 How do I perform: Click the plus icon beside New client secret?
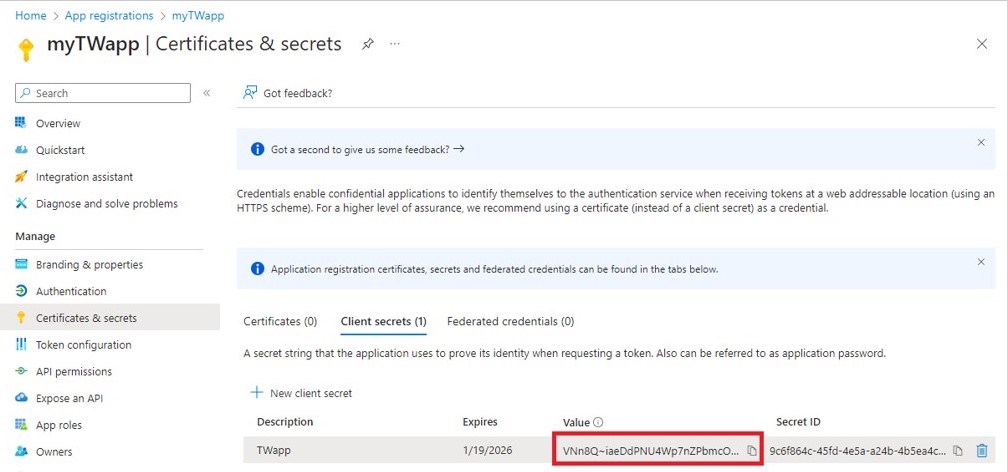257,392
